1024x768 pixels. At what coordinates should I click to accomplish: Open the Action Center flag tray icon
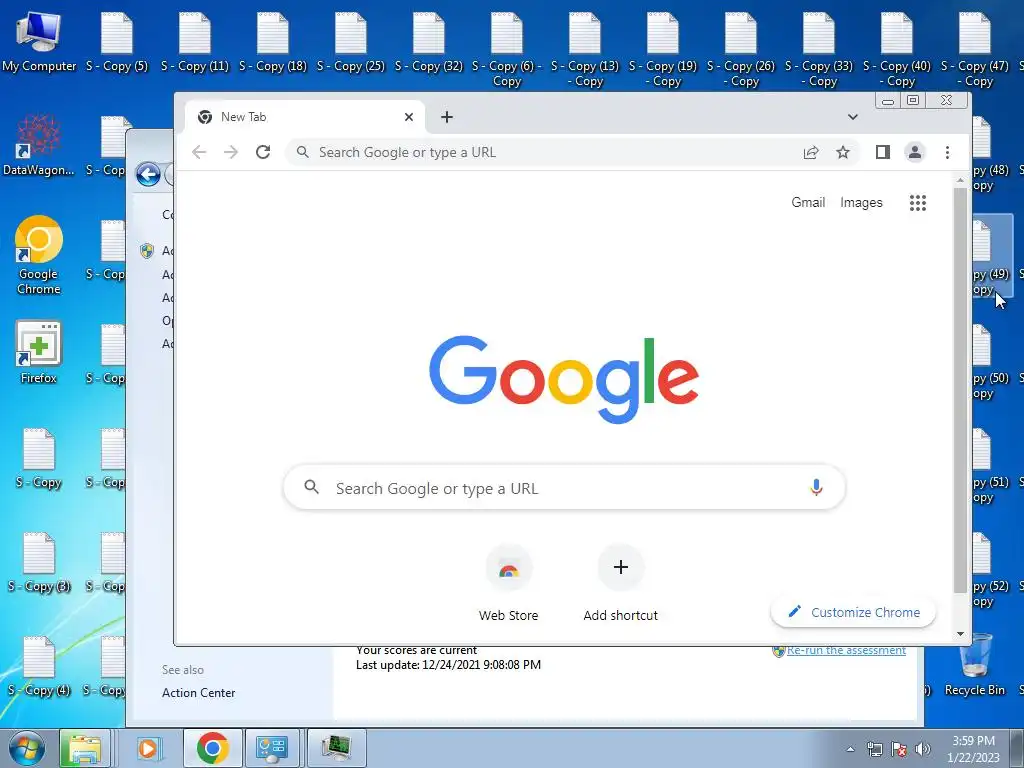click(x=899, y=749)
